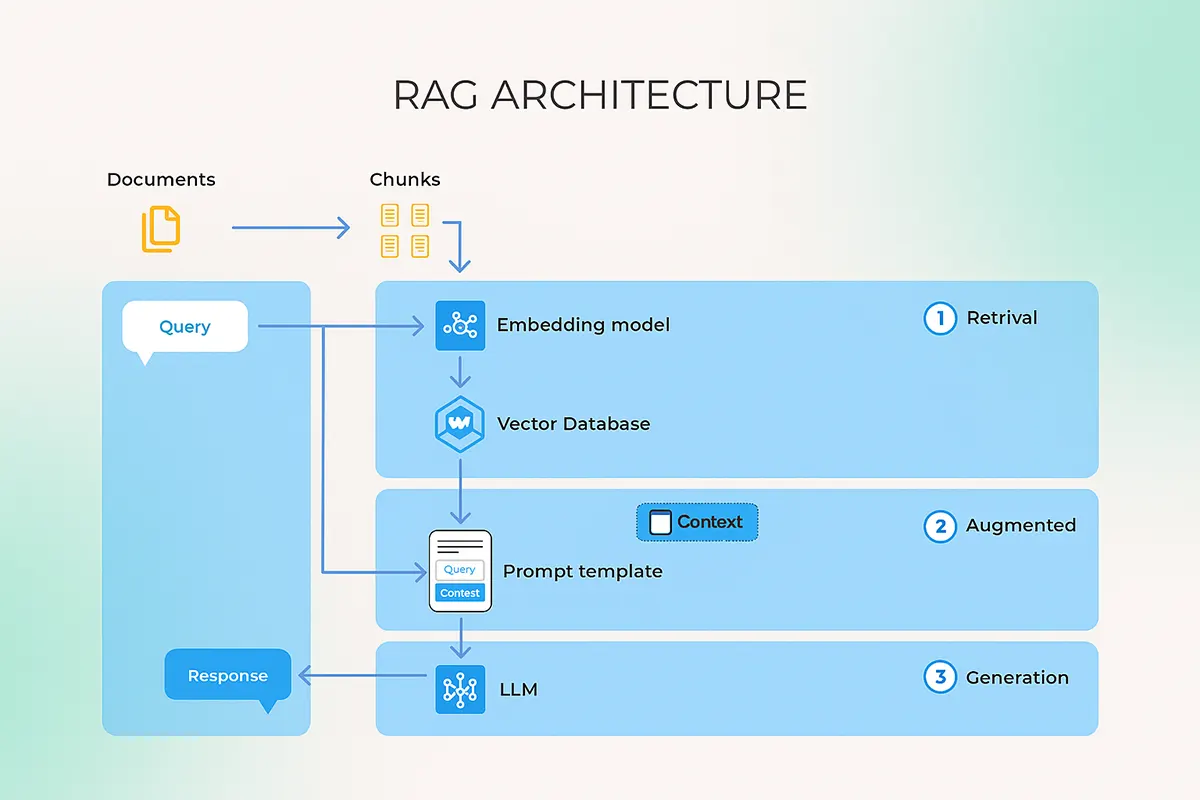Click the step 3 circle beside Generation
Screen dimensions: 1200x800
[939, 678]
